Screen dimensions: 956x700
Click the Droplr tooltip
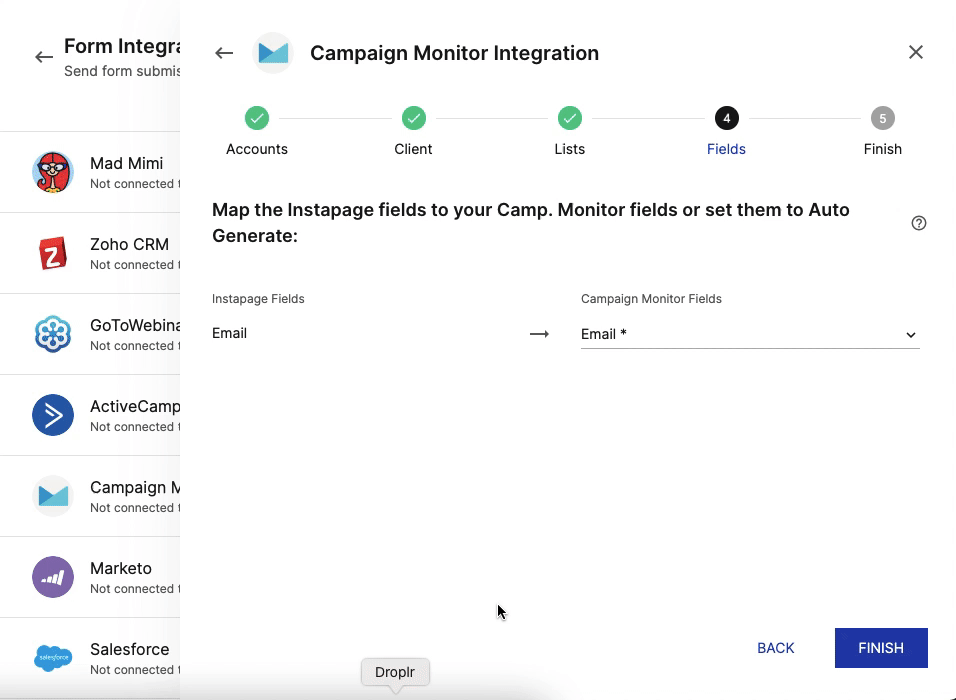(395, 672)
